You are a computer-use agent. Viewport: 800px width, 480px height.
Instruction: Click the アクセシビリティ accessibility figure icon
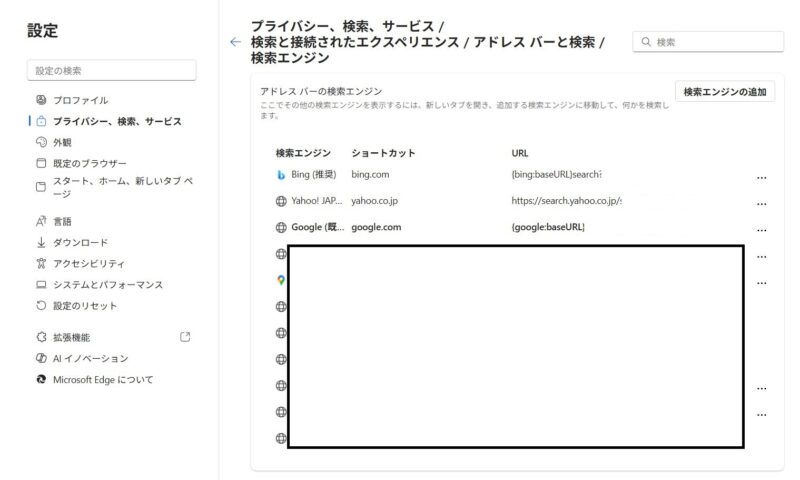[41, 263]
